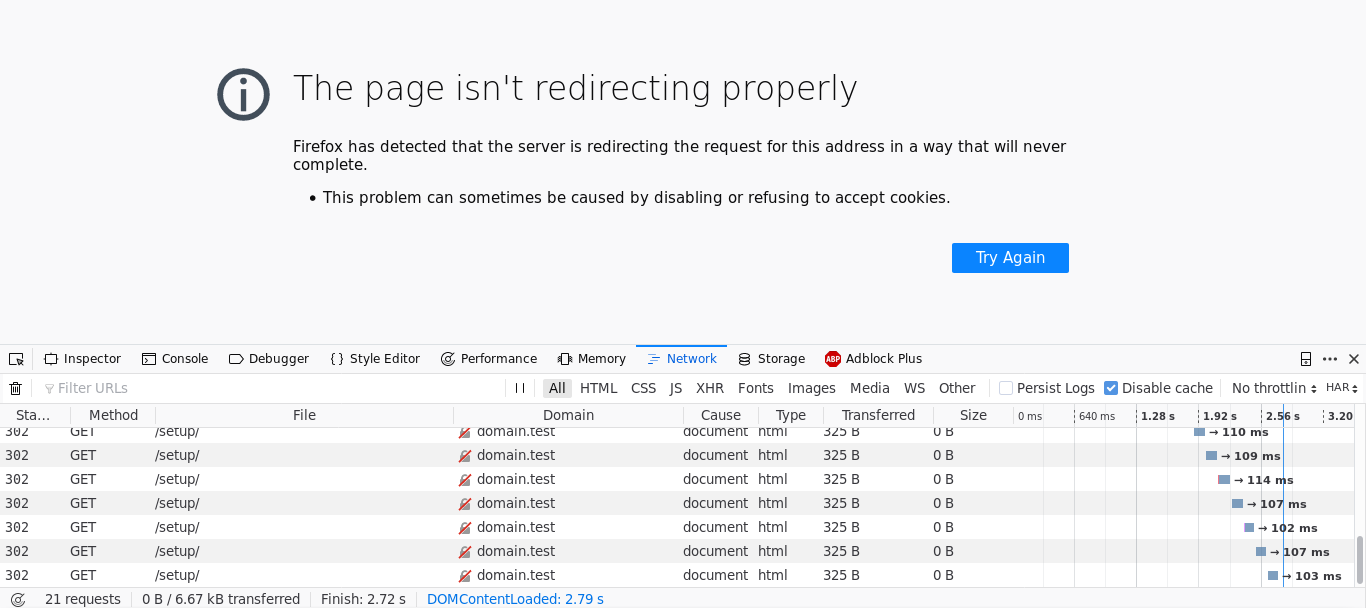Switch to the Storage tab
Image resolution: width=1366 pixels, height=608 pixels.
click(x=771, y=358)
